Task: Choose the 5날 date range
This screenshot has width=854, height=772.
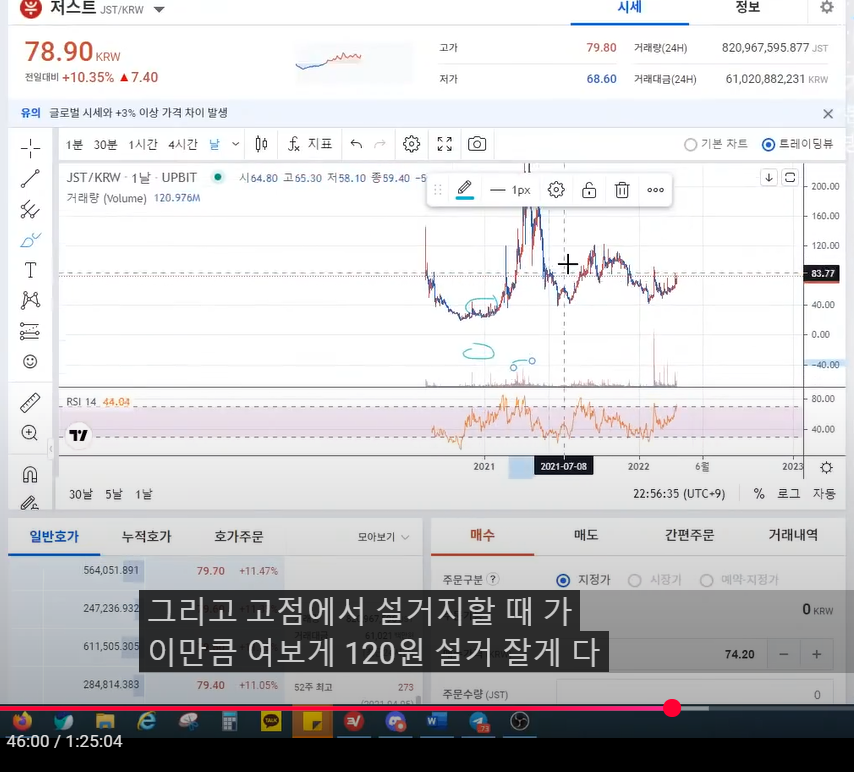Action: (114, 494)
